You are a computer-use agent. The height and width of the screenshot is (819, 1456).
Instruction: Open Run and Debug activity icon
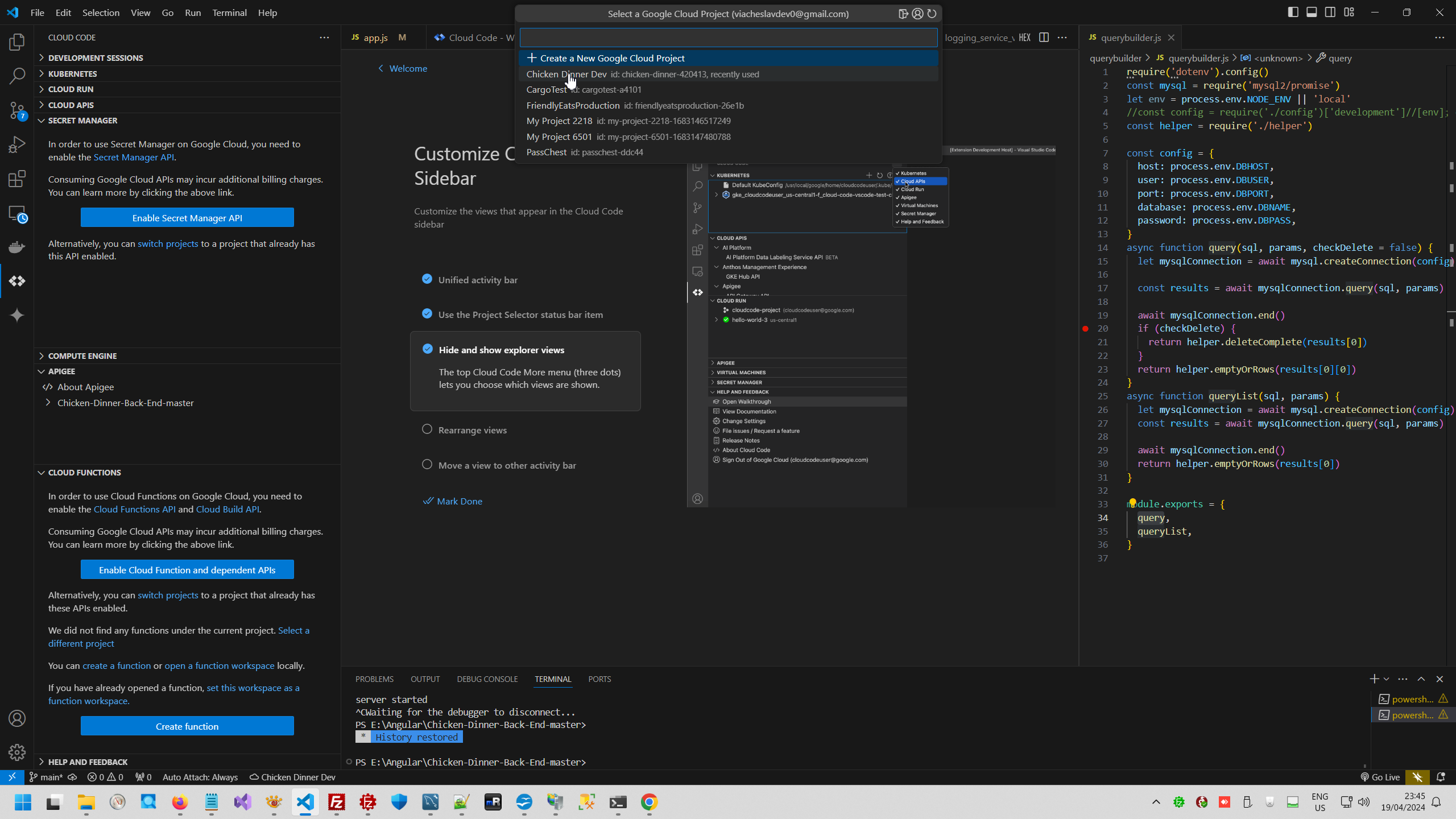[17, 144]
